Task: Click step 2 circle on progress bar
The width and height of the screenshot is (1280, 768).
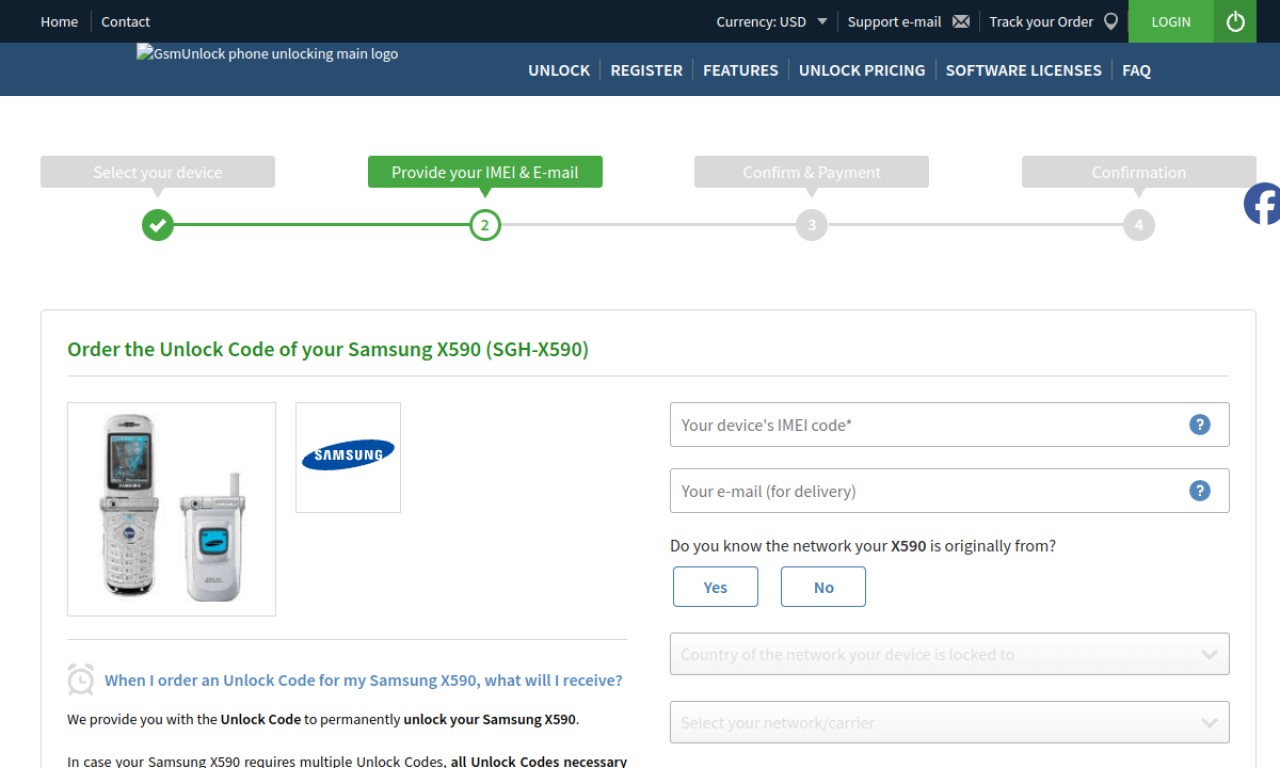Action: (x=485, y=225)
